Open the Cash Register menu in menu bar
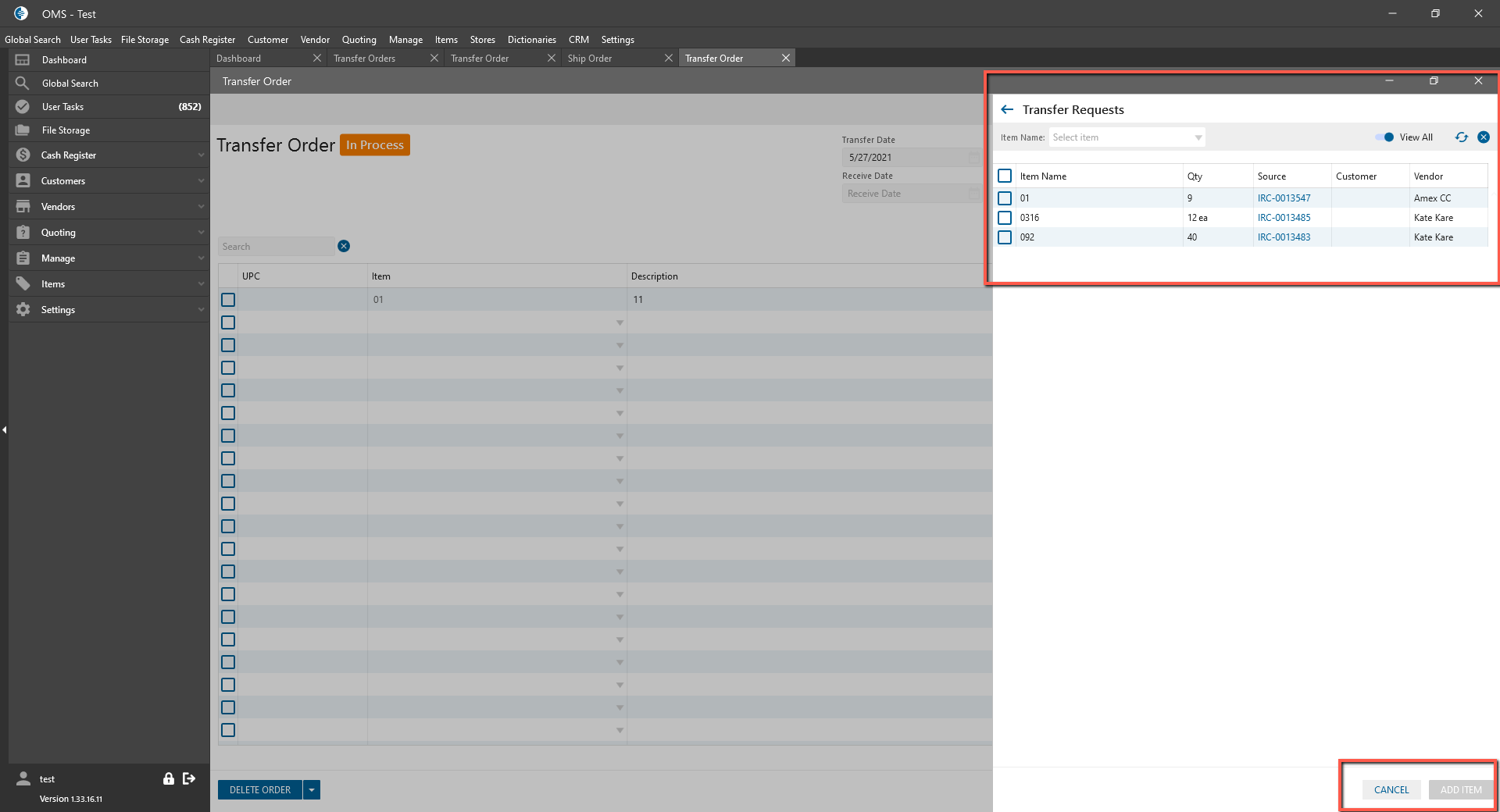This screenshot has height=812, width=1500. 207,40
